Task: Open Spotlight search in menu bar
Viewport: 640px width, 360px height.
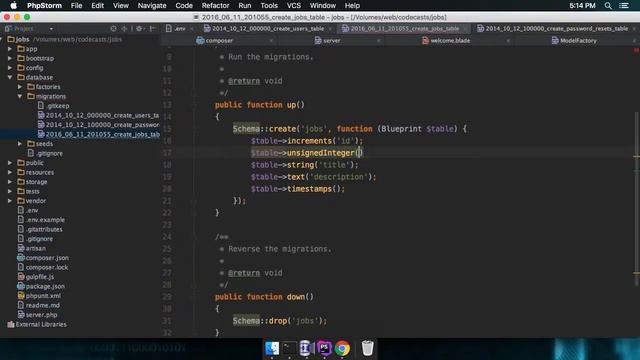Action: [608, 5]
